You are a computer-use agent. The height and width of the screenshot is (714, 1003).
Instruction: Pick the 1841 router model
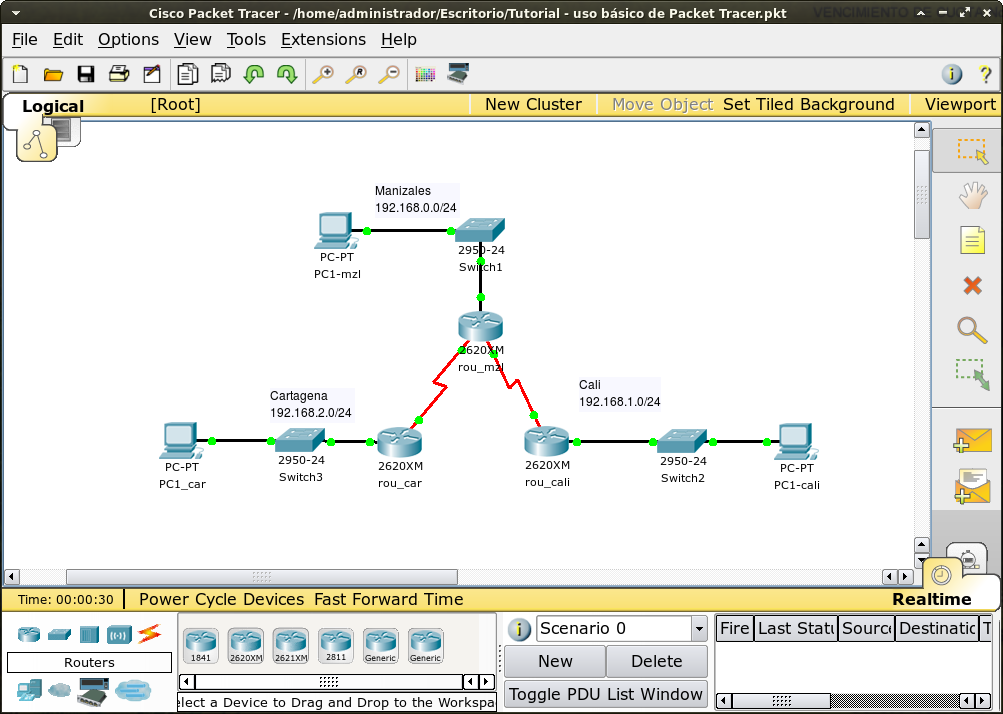pyautogui.click(x=201, y=645)
